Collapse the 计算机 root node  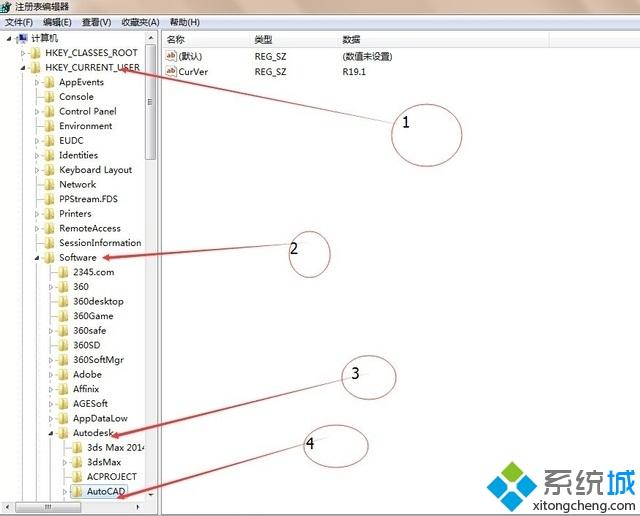point(9,39)
